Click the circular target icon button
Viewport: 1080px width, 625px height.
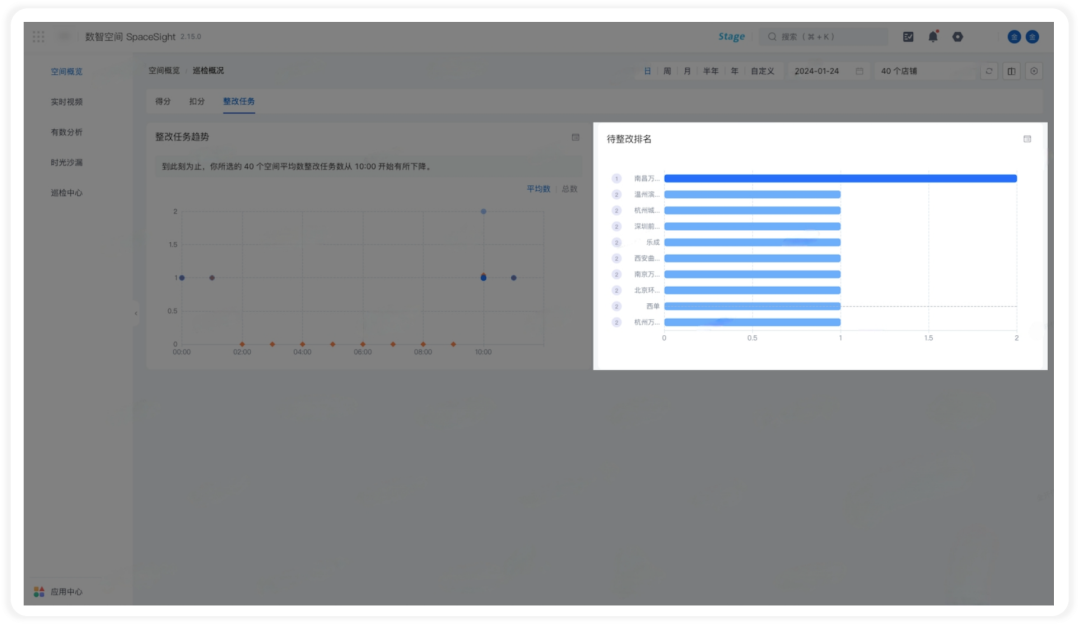[x=1034, y=71]
